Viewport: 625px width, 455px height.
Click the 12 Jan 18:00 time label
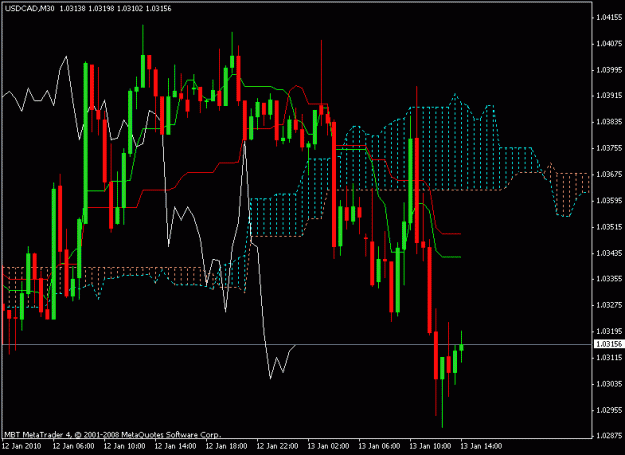coord(226,446)
